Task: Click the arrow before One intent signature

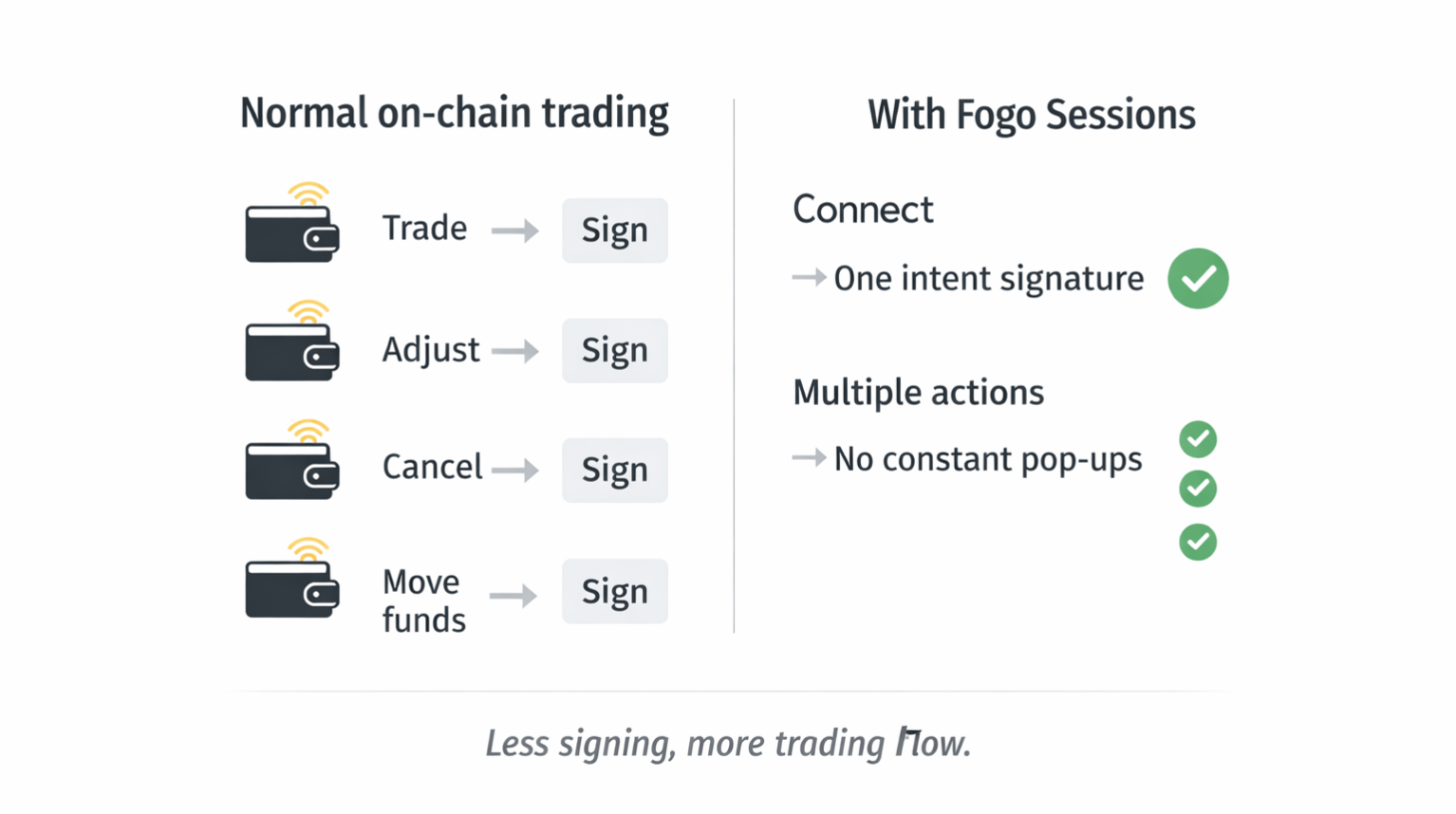Action: click(x=809, y=278)
